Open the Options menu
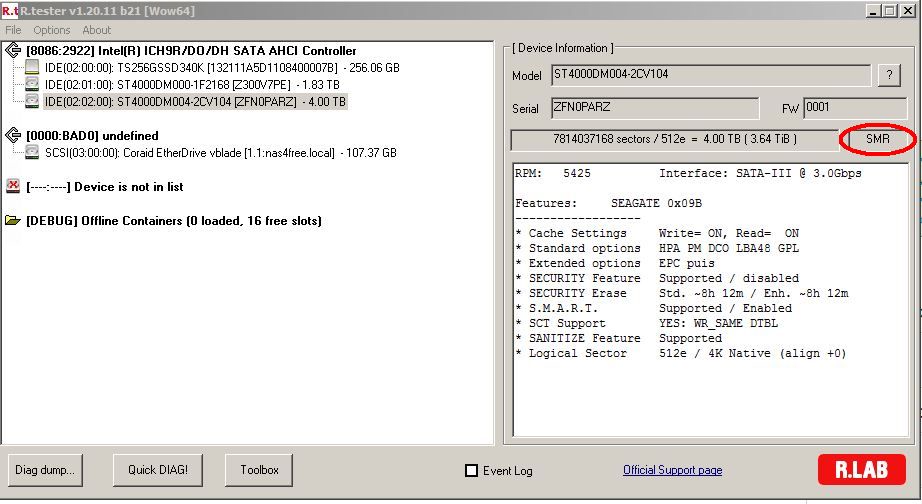The image size is (922, 504). [51, 30]
